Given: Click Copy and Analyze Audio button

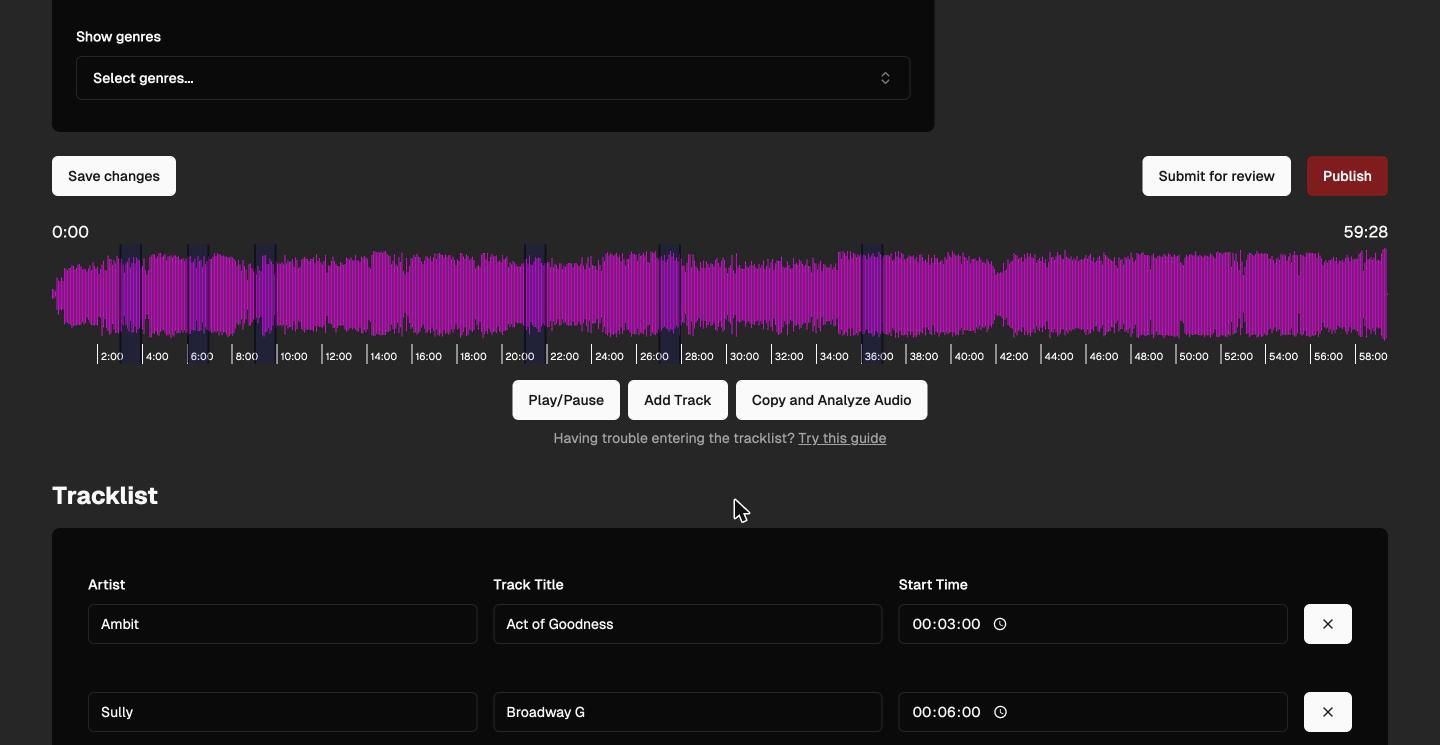Looking at the screenshot, I should coord(832,400).
